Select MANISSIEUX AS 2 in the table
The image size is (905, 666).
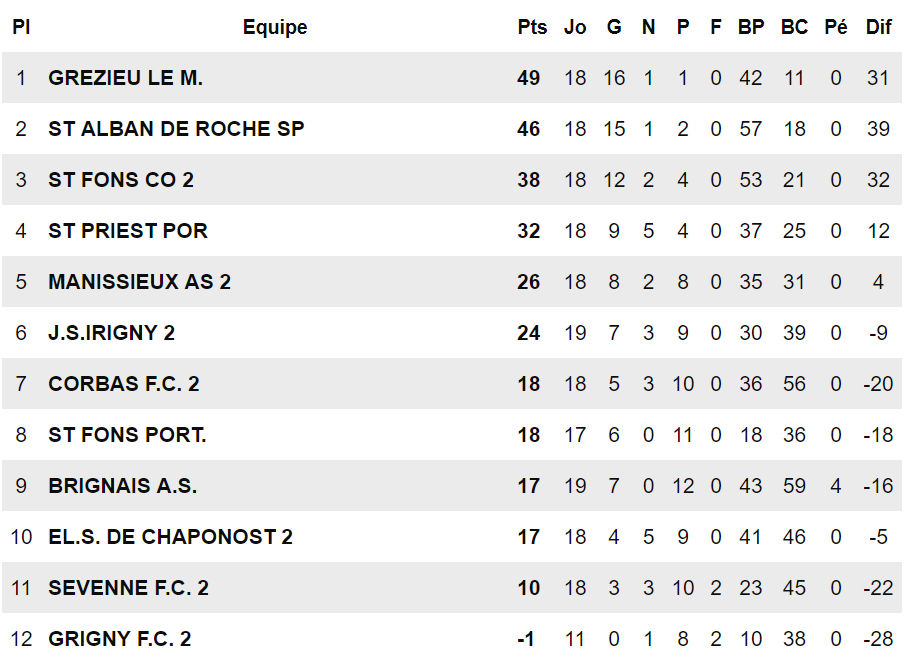pos(139,282)
